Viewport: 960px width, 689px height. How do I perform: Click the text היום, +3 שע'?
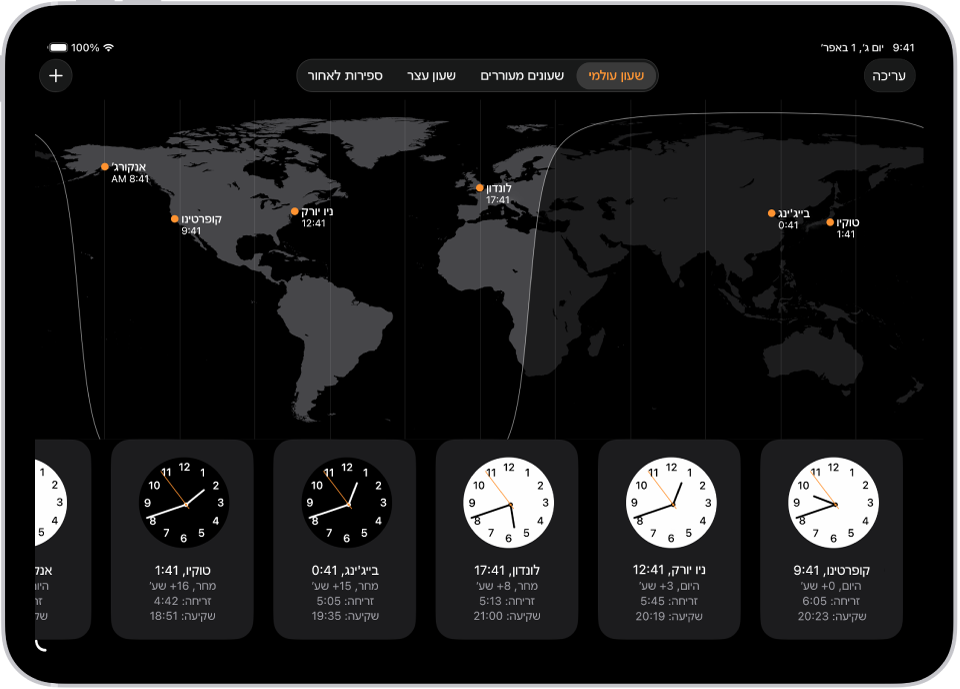669,586
